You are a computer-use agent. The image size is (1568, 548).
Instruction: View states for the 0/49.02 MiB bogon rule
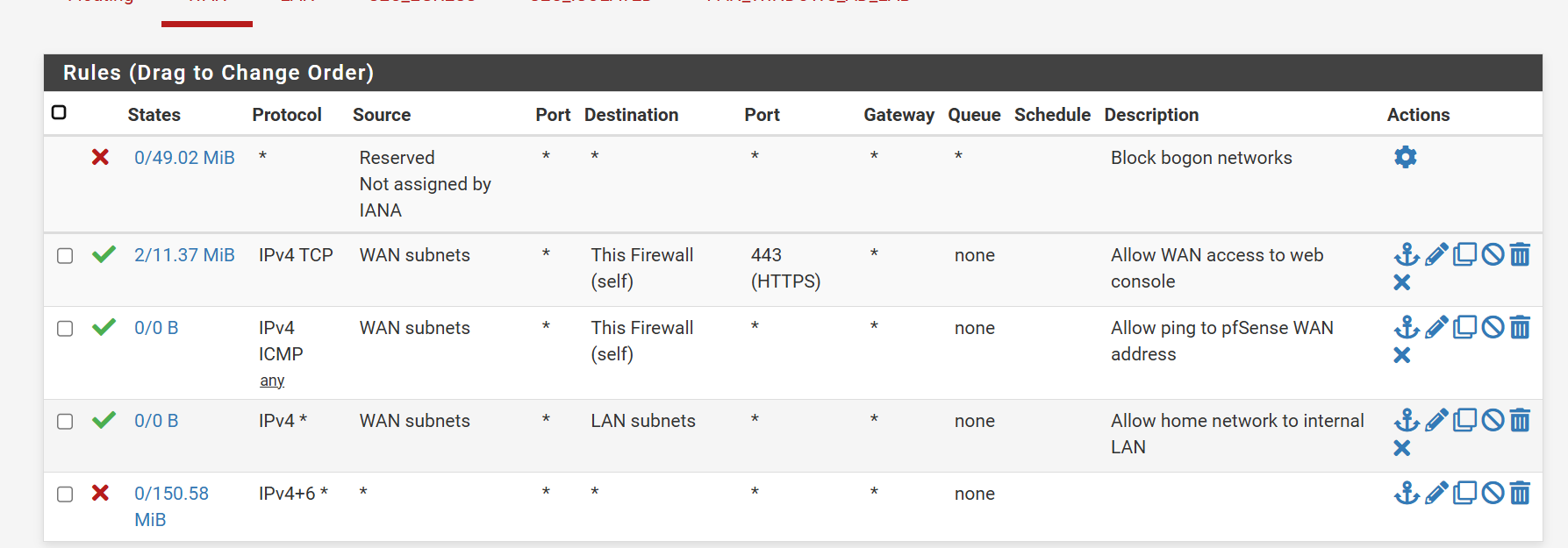pos(184,158)
